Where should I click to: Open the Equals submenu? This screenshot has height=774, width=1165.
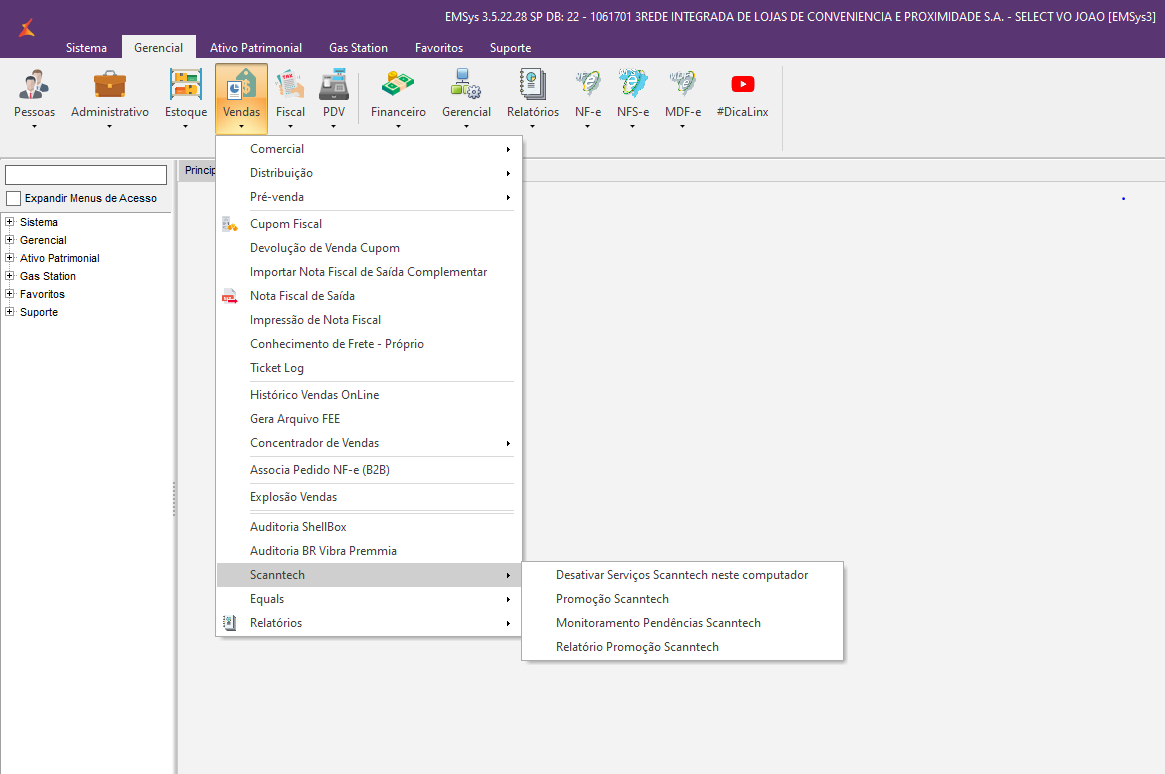click(369, 599)
